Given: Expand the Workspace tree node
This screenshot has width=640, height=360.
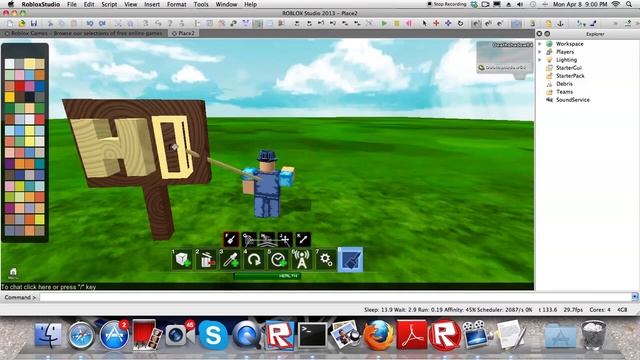Looking at the screenshot, I should pos(540,44).
